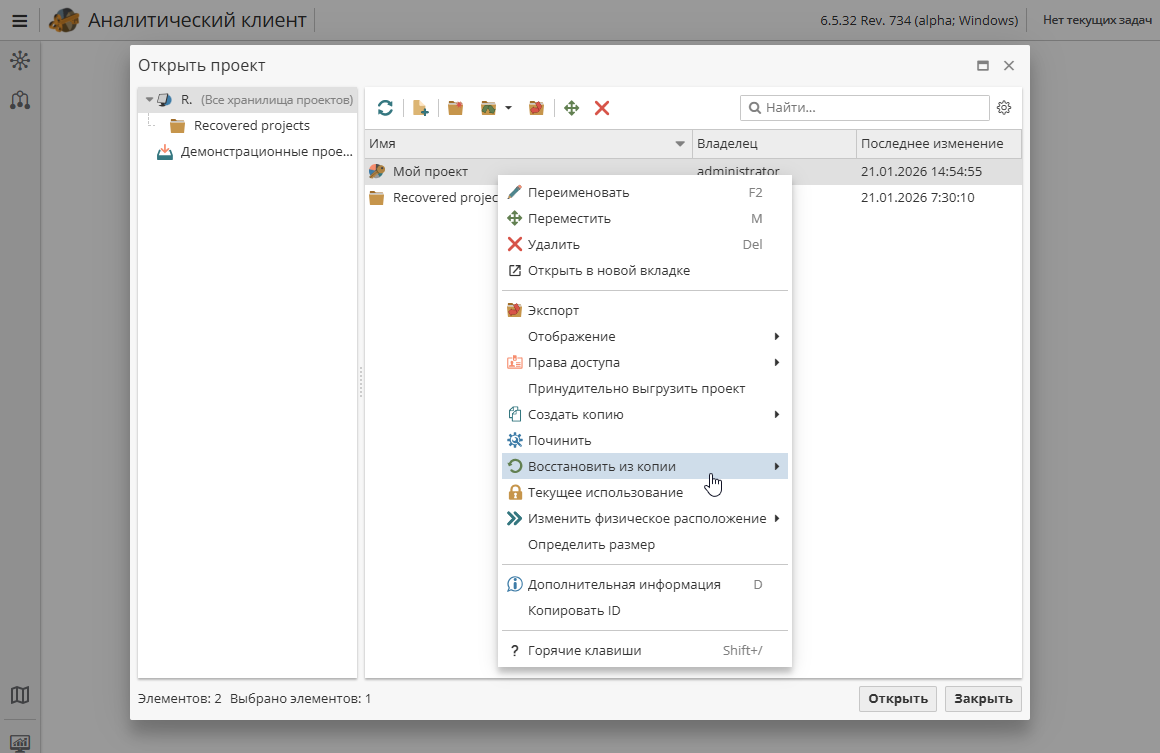Create a new folder in the repository
This screenshot has width=1160, height=753.
[456, 107]
